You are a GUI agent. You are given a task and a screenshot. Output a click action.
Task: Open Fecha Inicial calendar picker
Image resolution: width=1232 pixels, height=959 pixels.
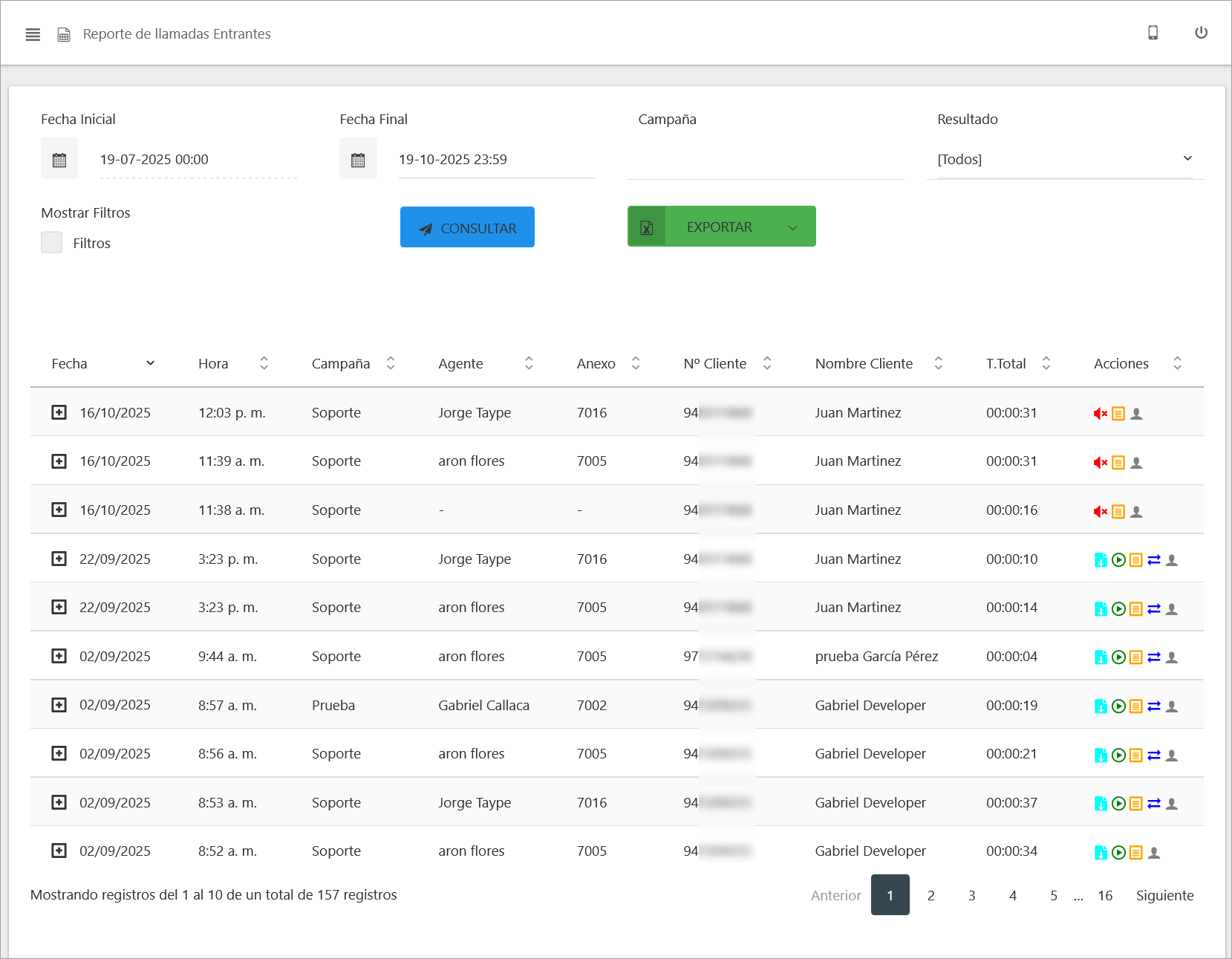(x=59, y=160)
